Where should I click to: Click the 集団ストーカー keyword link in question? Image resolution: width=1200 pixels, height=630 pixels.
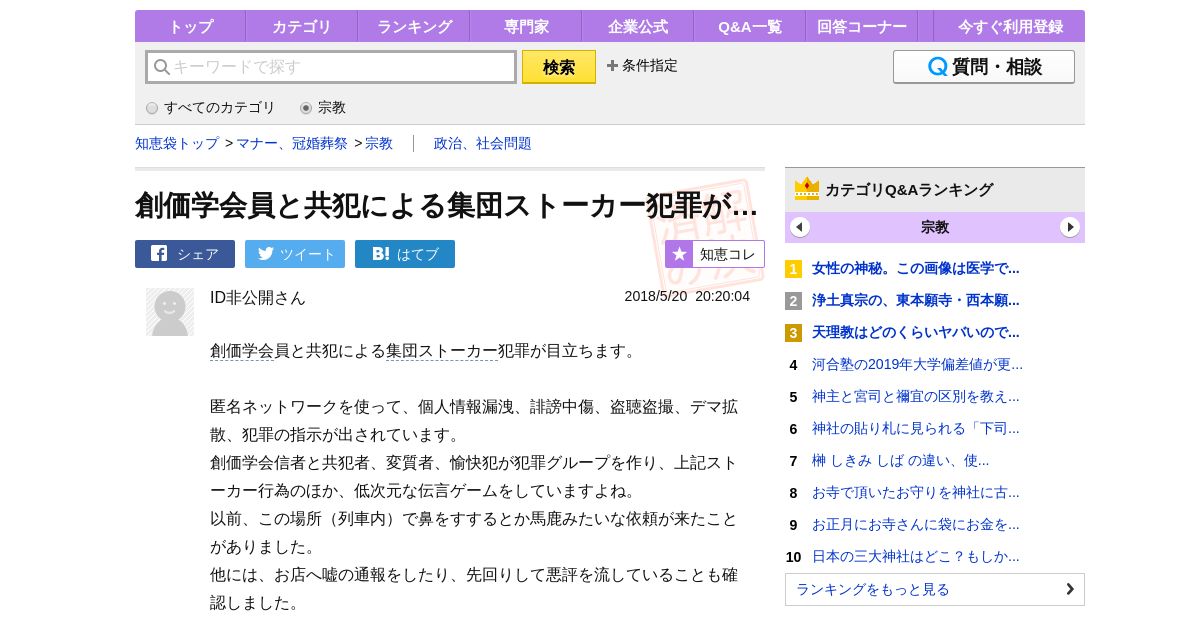tap(442, 351)
